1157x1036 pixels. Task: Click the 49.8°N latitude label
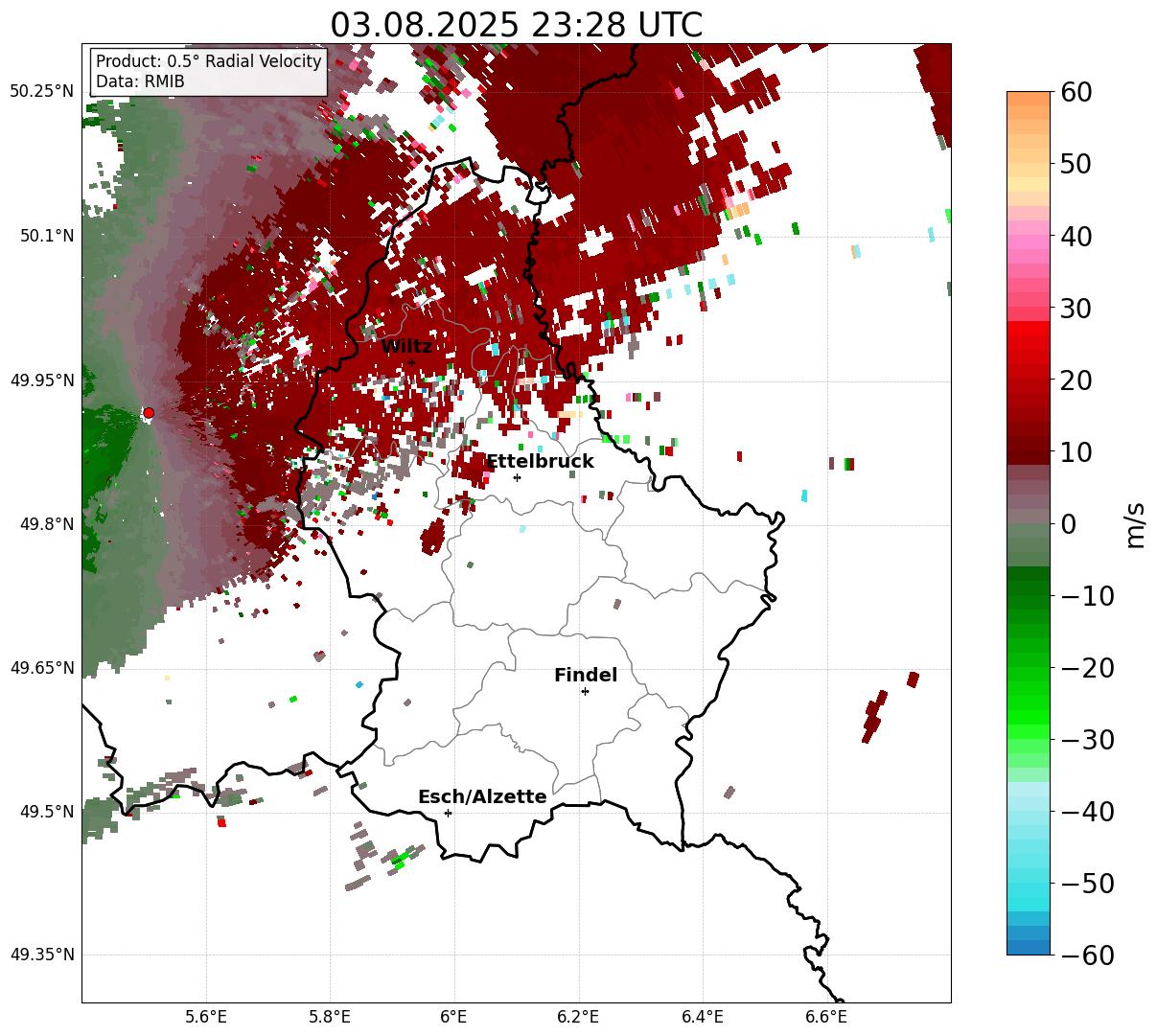[45, 524]
